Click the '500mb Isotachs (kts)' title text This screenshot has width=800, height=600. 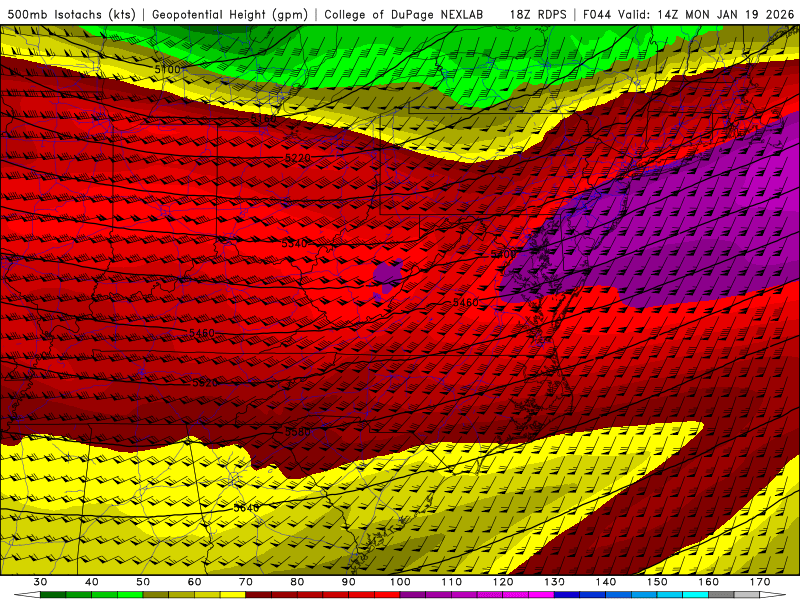(71, 15)
